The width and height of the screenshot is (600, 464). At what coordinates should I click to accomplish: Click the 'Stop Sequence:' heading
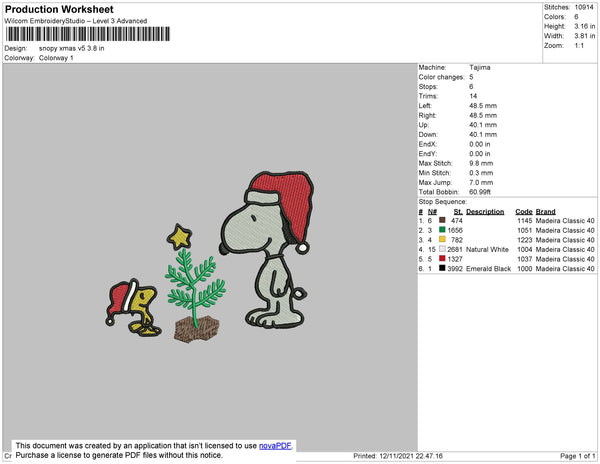click(443, 202)
